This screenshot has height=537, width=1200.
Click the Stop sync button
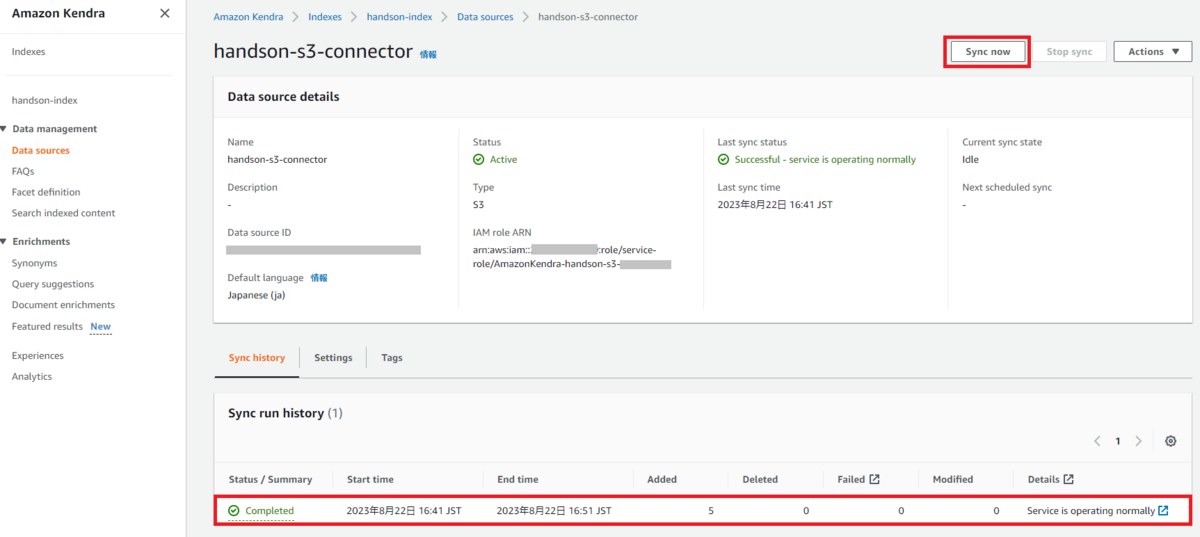pyautogui.click(x=1069, y=52)
